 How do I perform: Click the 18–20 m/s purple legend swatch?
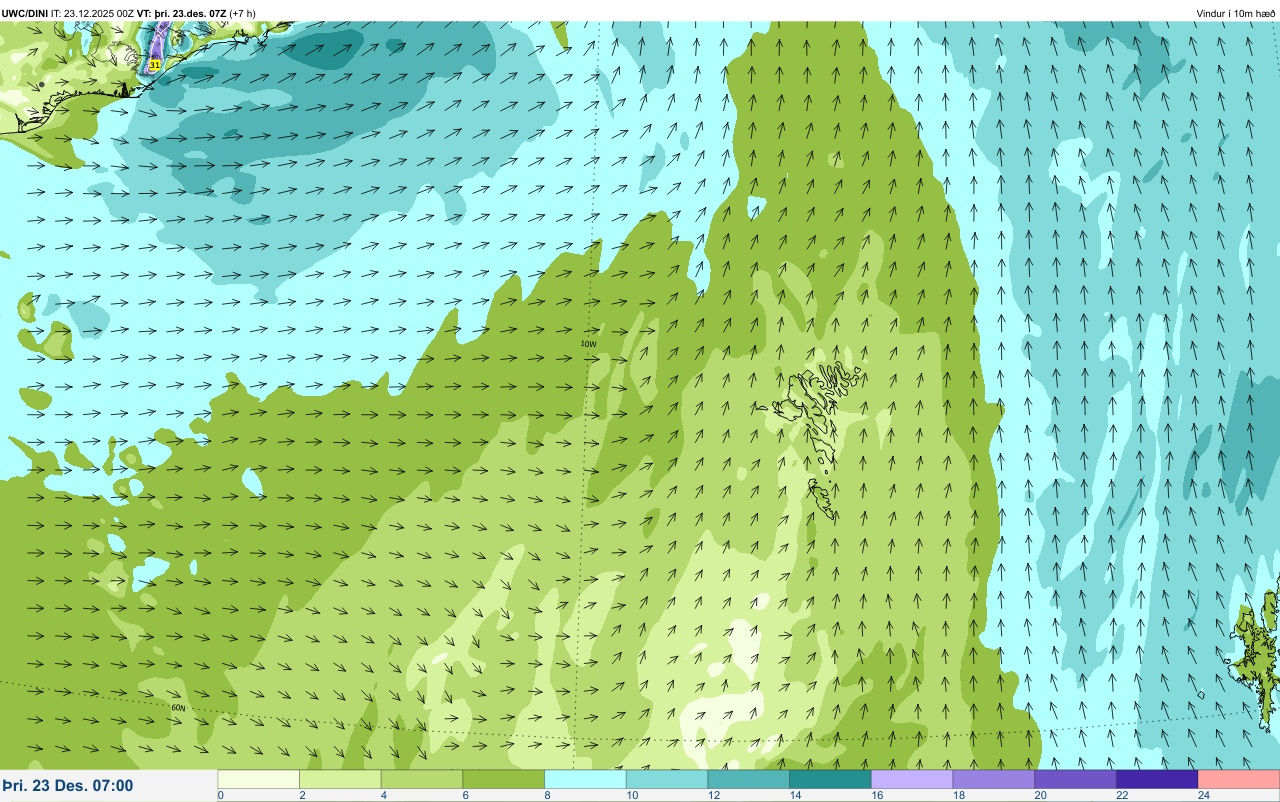point(994,779)
